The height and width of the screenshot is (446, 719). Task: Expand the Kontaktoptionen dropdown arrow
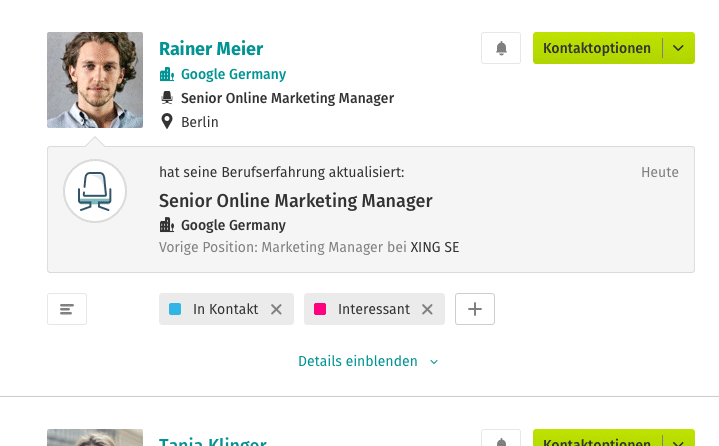click(678, 48)
